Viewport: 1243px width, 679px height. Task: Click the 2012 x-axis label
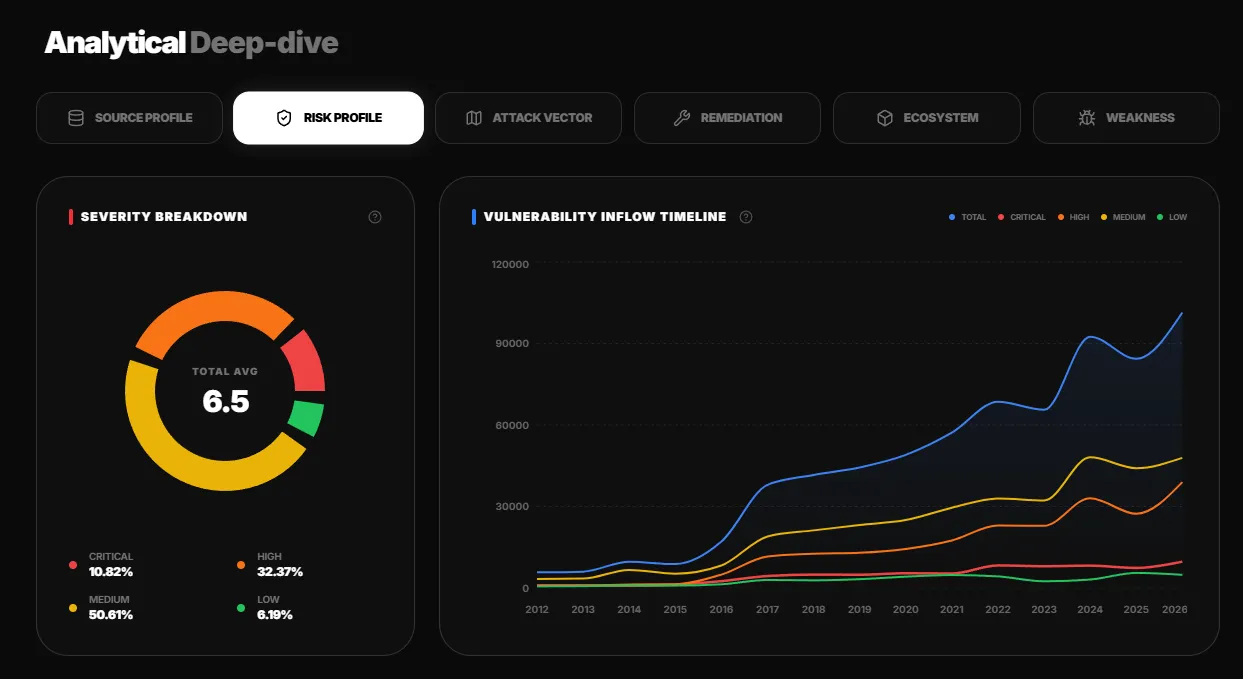coord(537,609)
